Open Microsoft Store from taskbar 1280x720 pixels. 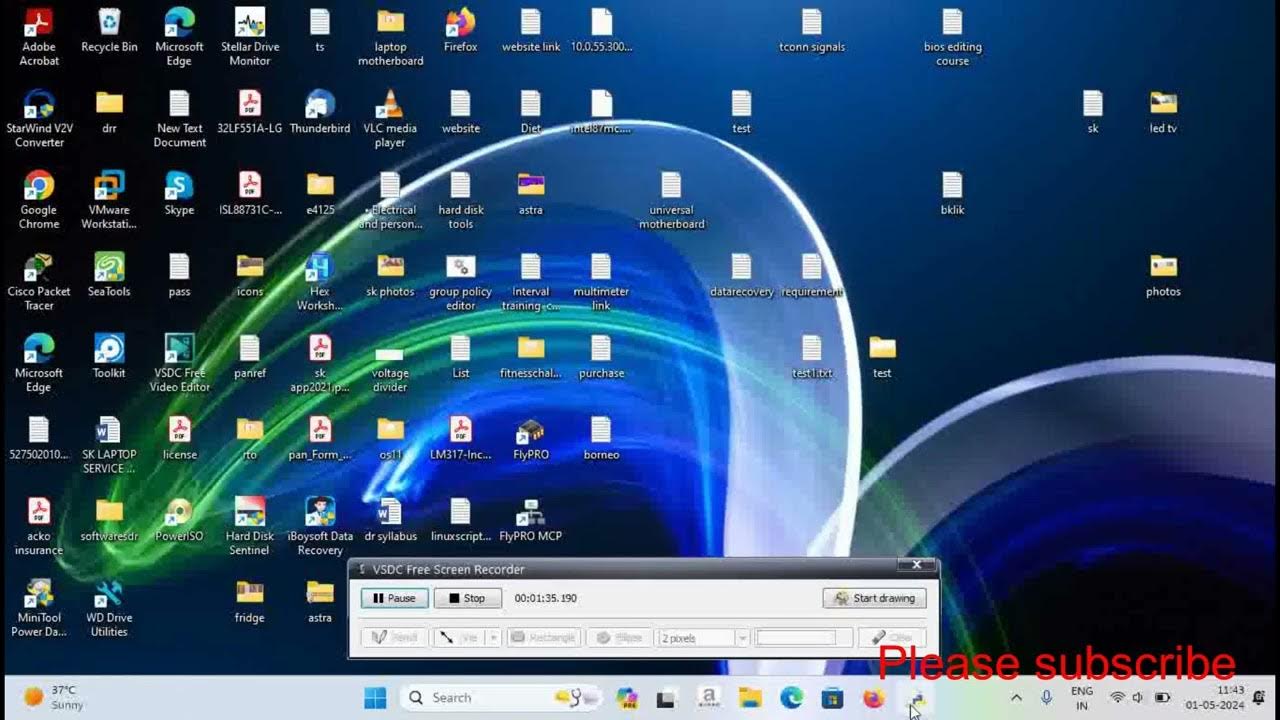coord(832,698)
